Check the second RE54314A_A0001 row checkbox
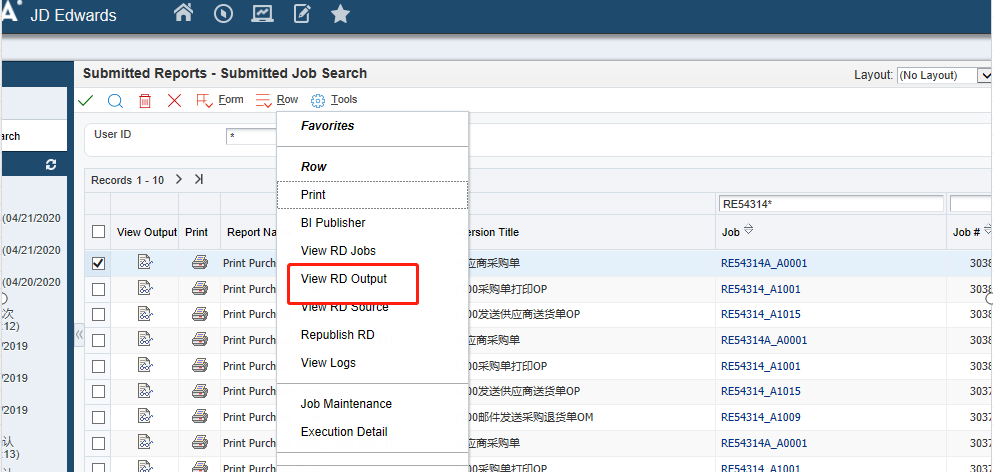Screen dimensions: 993x472 click(98, 340)
